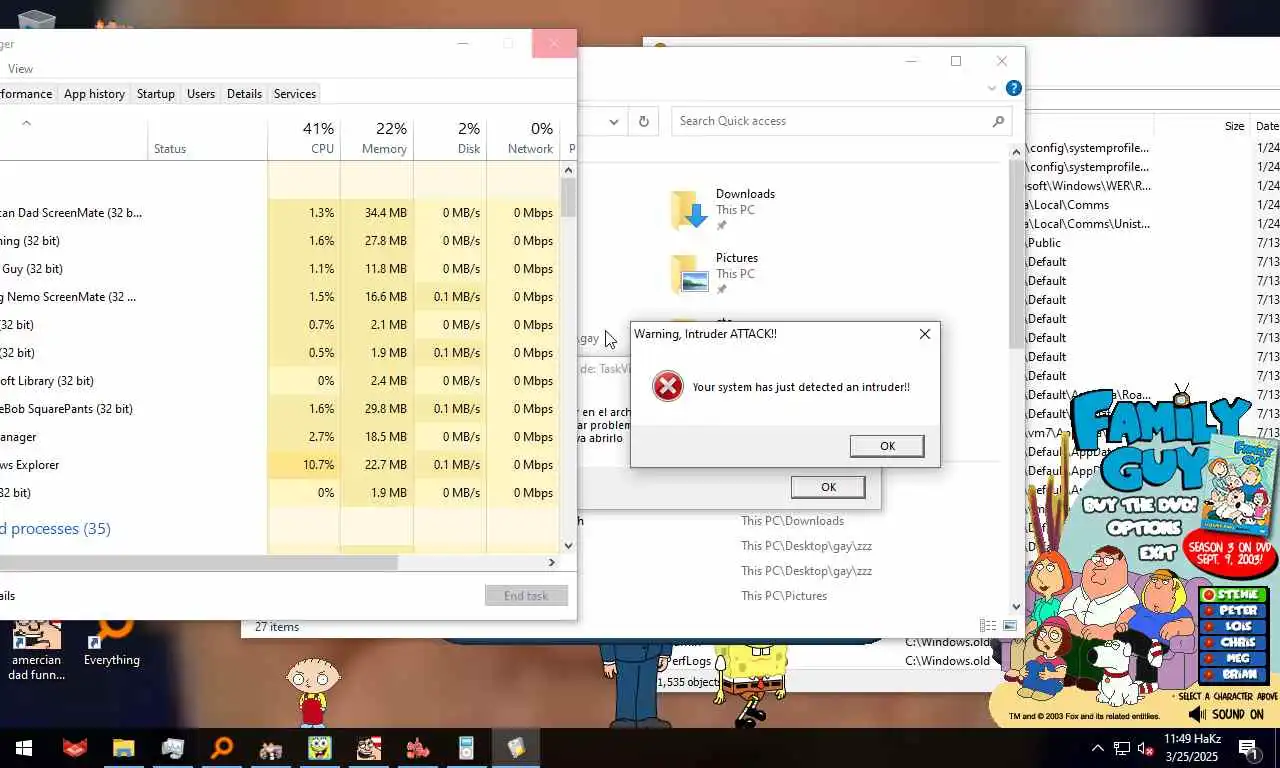Switch File Explorer to large icons view

1009,626
